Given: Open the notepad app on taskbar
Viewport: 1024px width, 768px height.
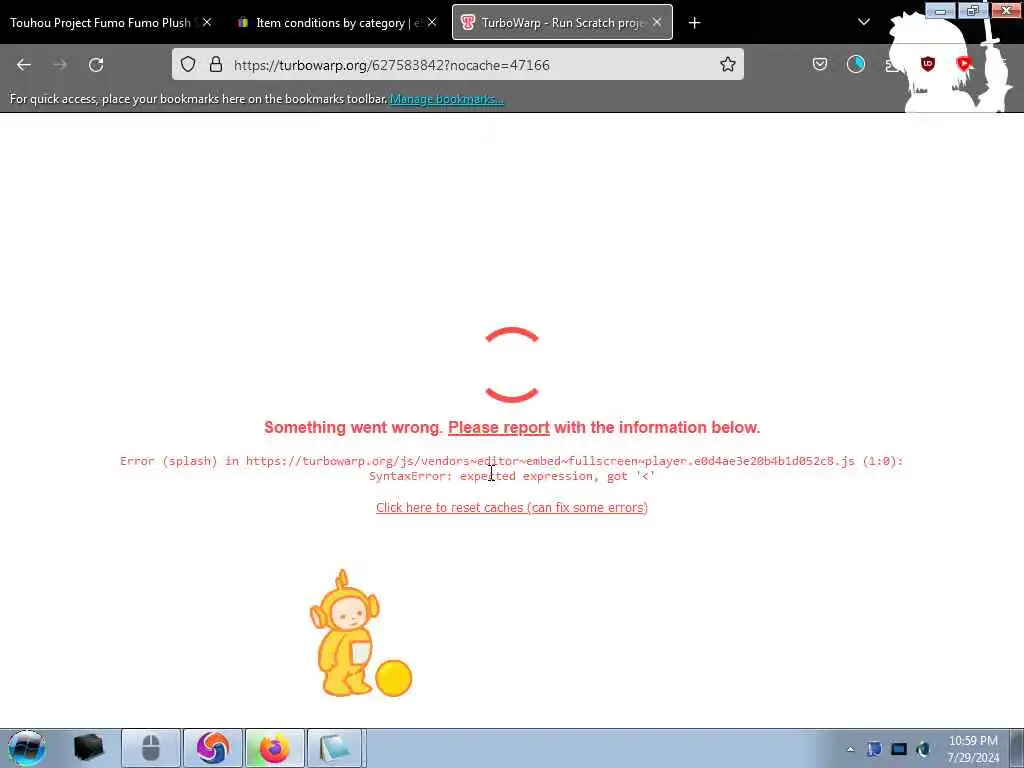Looking at the screenshot, I should [x=334, y=748].
